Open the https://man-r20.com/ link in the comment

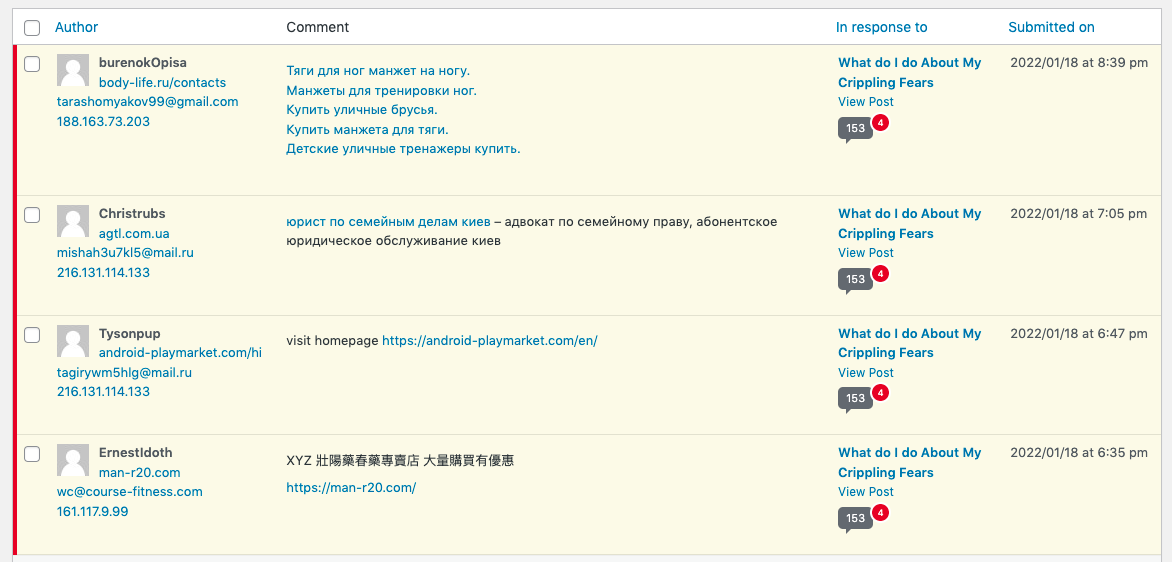coord(351,488)
